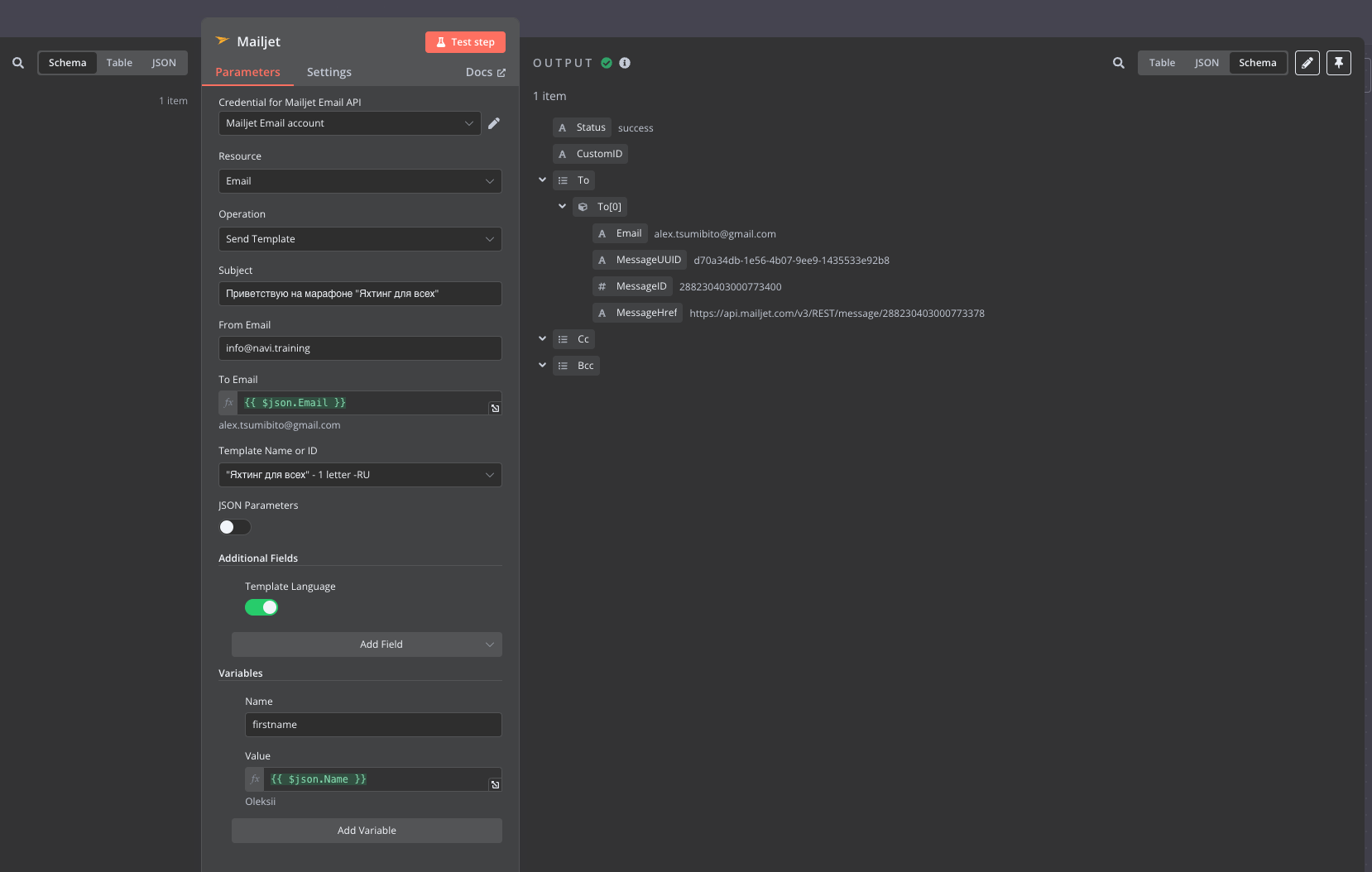
Task: Click the fx icon beside variable Value
Action: coord(255,779)
